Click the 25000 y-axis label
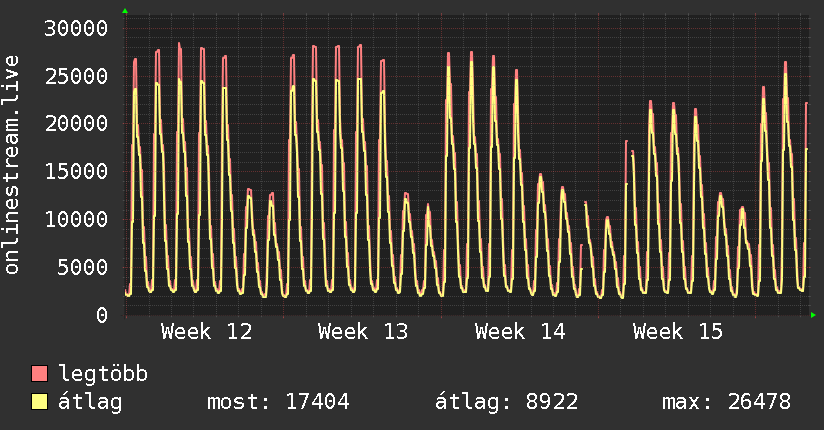This screenshot has height=430, width=824. [x=76, y=76]
